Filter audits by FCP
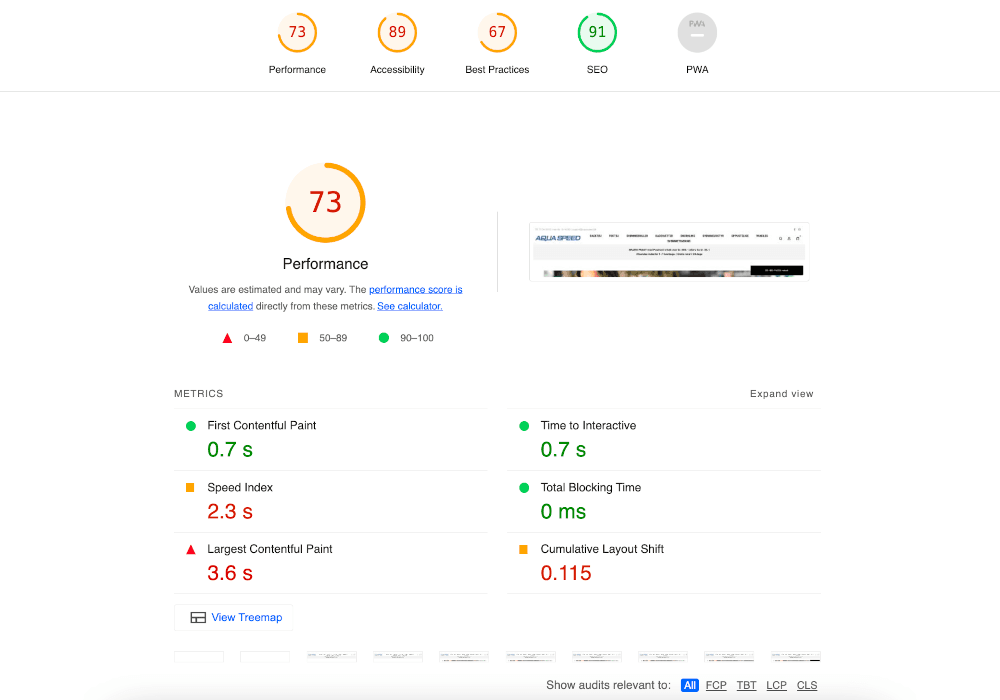This screenshot has height=700, width=1000. (x=716, y=685)
